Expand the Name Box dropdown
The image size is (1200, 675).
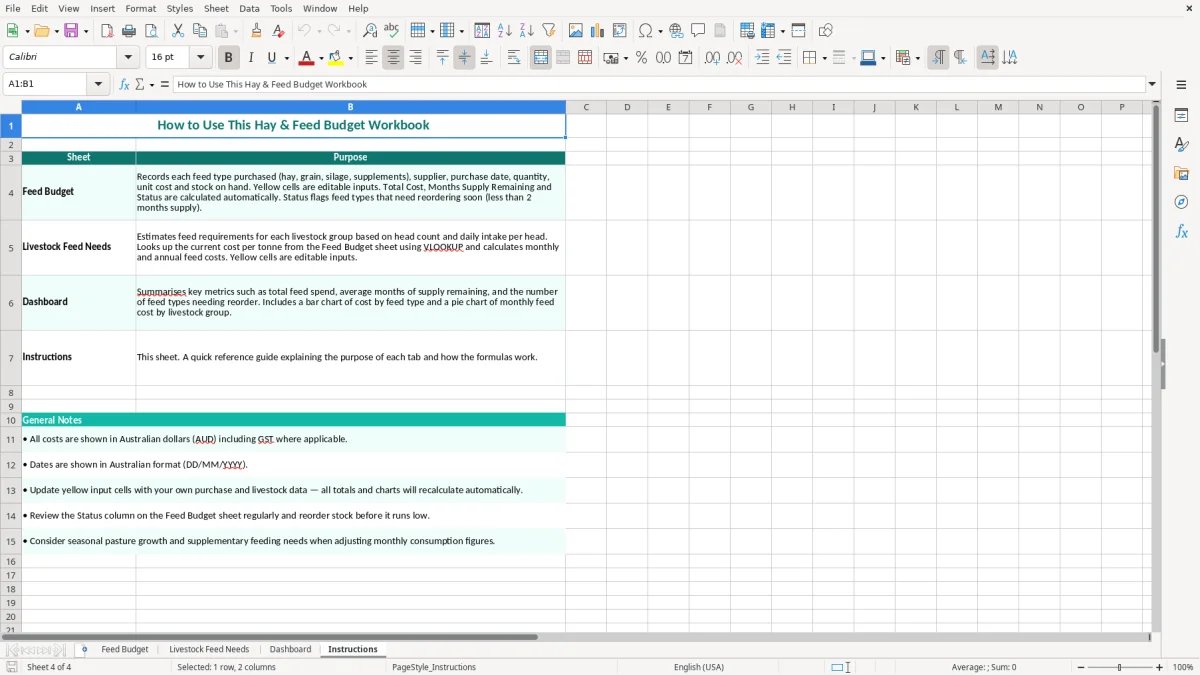click(x=98, y=84)
